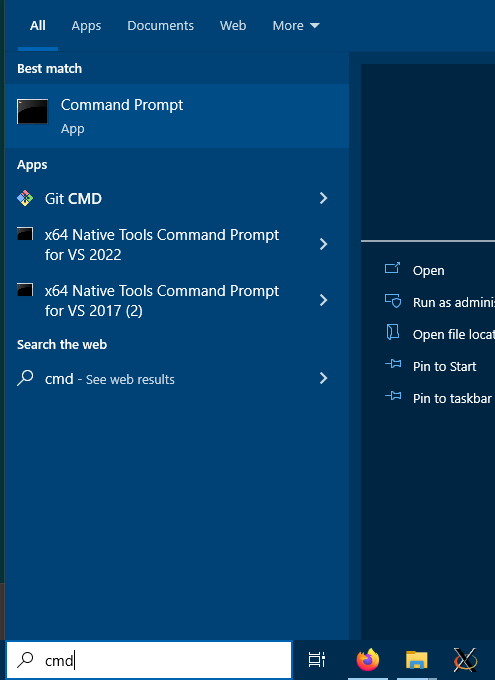Switch to the Documents search tab

click(x=161, y=26)
